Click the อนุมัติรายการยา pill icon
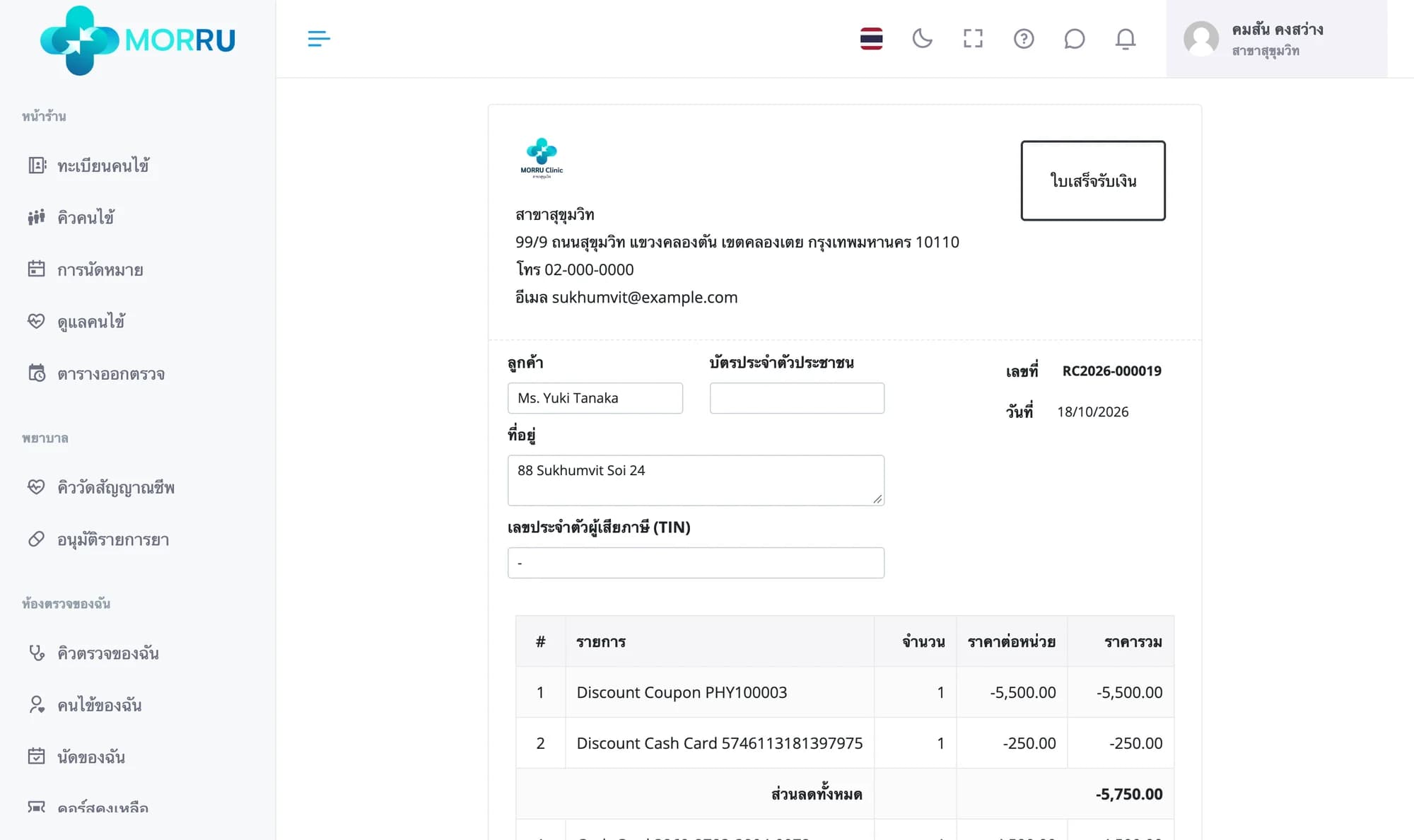 pos(36,539)
